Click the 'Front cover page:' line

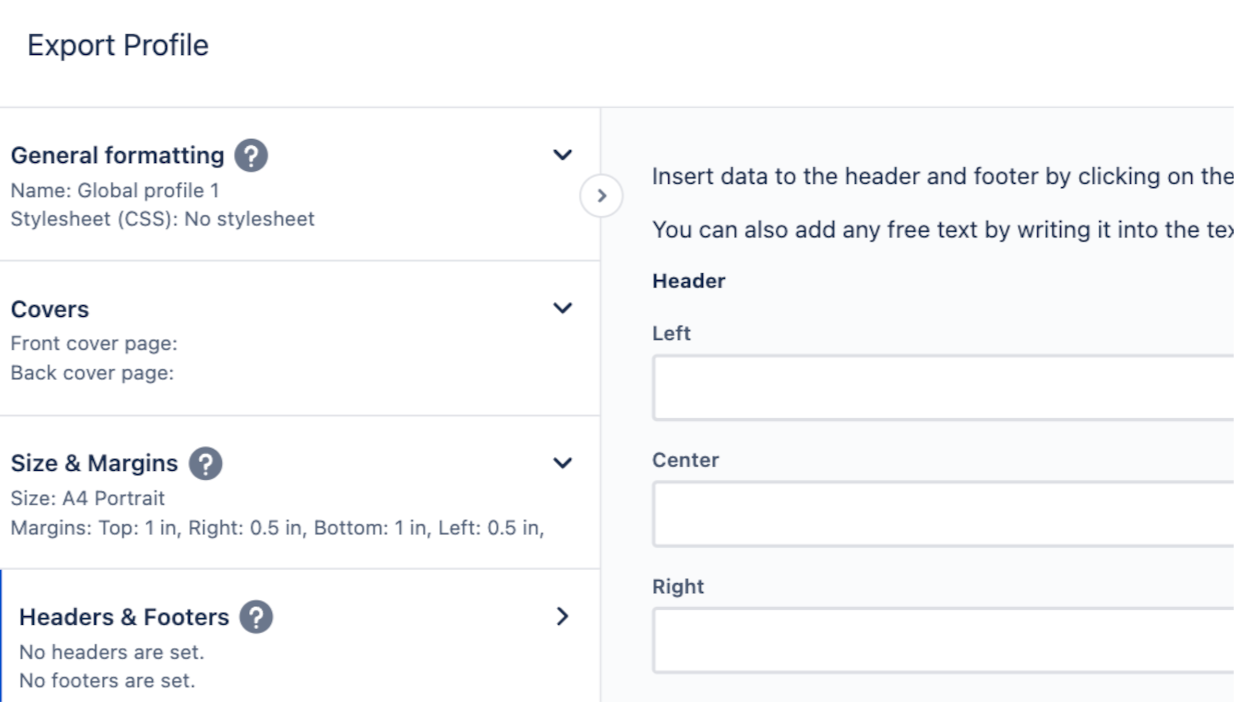pyautogui.click(x=94, y=344)
